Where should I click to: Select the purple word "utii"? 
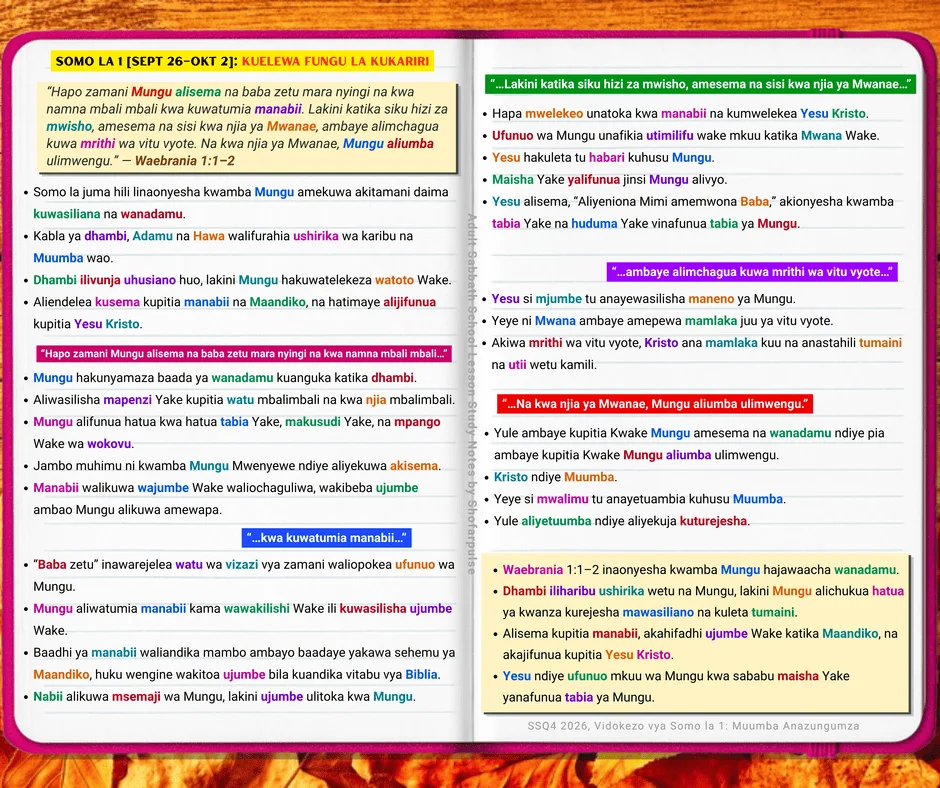[x=517, y=365]
